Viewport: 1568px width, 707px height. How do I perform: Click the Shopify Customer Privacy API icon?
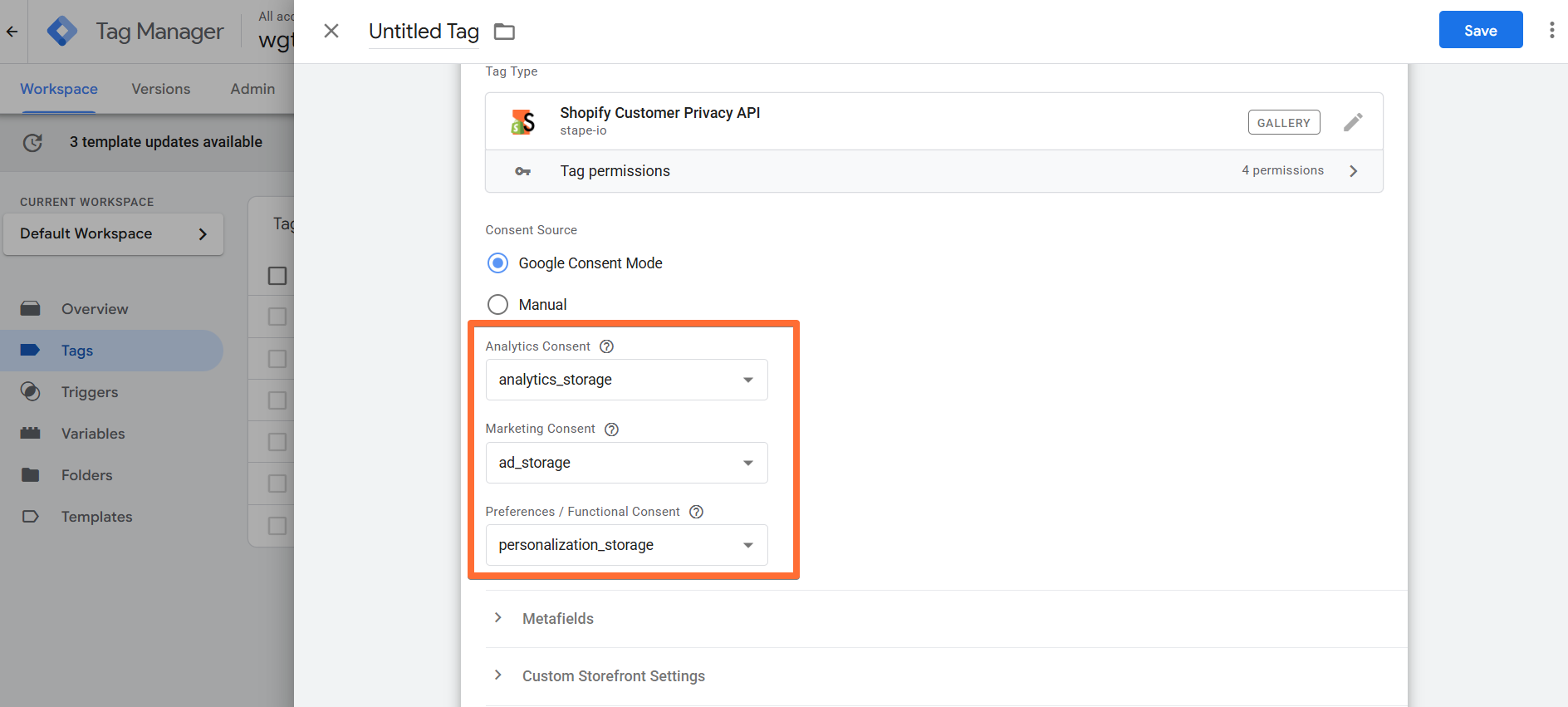coord(523,121)
